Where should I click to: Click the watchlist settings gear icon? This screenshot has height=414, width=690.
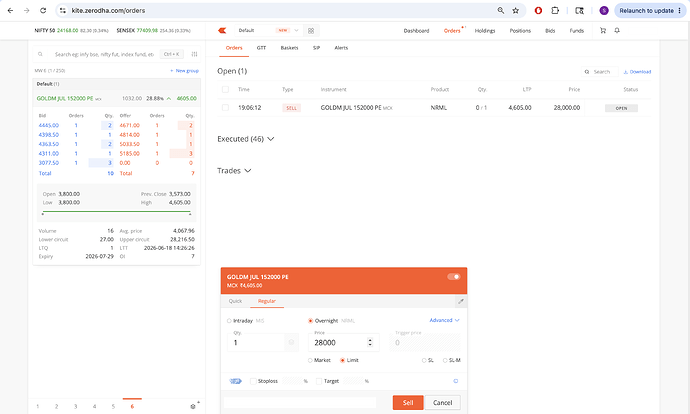193,407
